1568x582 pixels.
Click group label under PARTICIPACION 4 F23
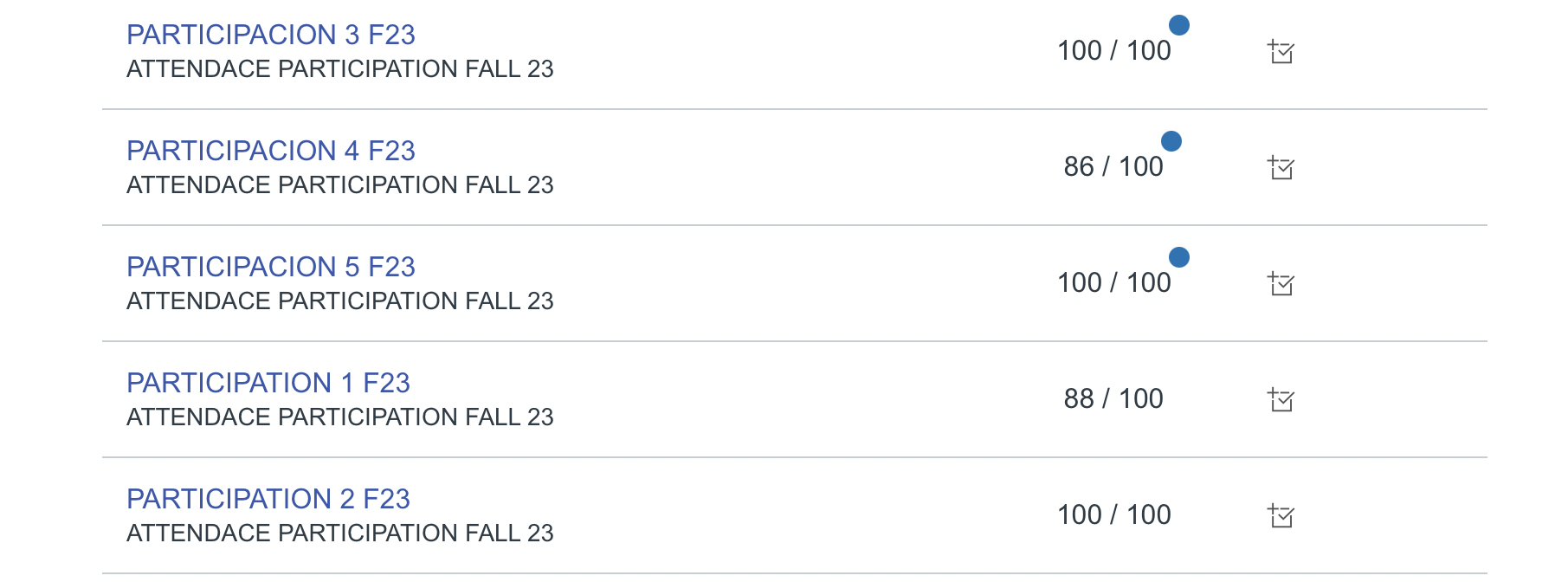339,185
